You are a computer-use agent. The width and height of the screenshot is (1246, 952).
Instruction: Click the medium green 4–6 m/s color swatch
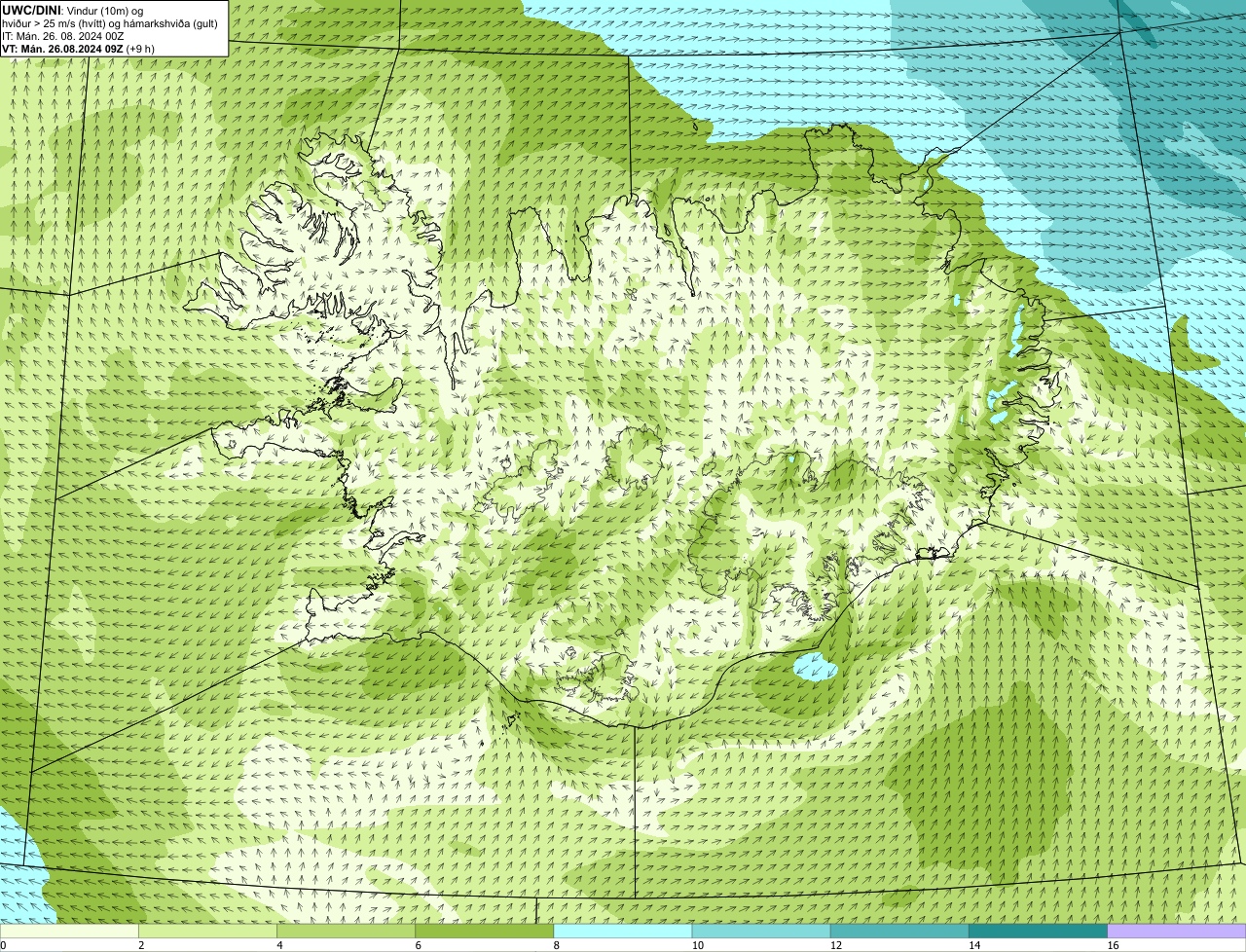click(x=347, y=932)
